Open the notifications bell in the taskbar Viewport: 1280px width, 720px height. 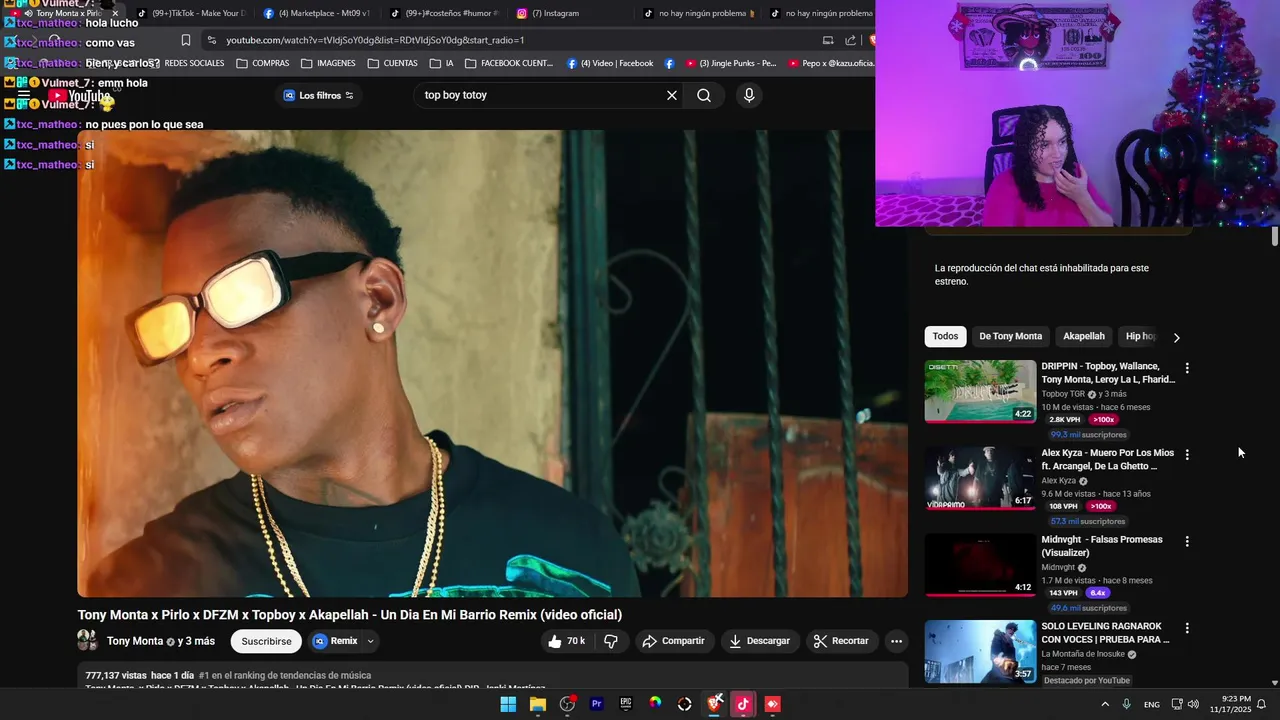coord(1262,704)
